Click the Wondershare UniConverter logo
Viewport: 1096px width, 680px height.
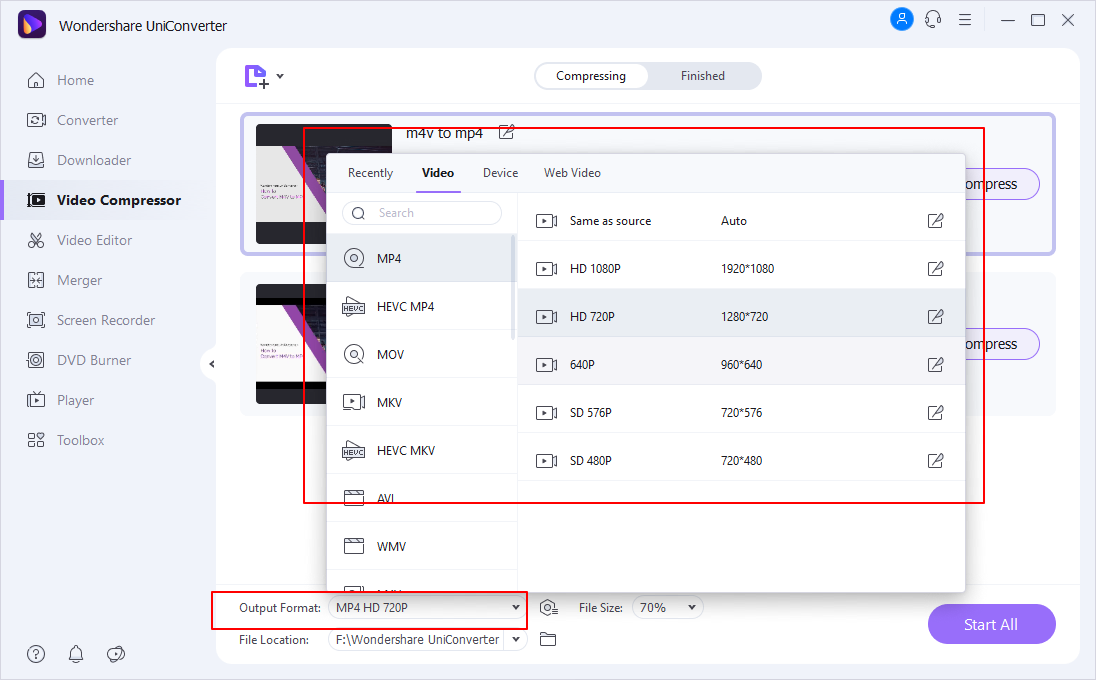point(31,24)
